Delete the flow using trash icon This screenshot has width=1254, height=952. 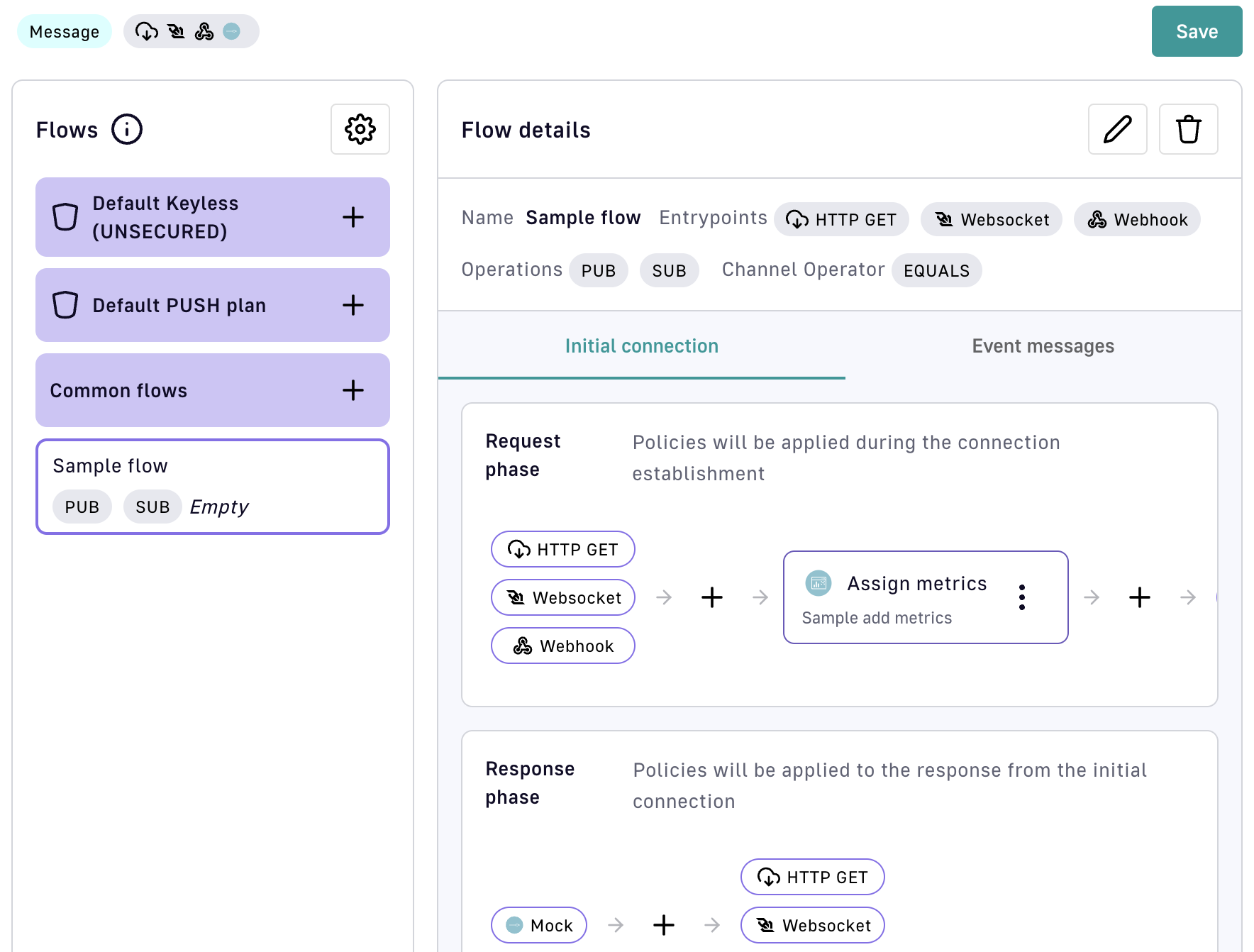(x=1188, y=129)
